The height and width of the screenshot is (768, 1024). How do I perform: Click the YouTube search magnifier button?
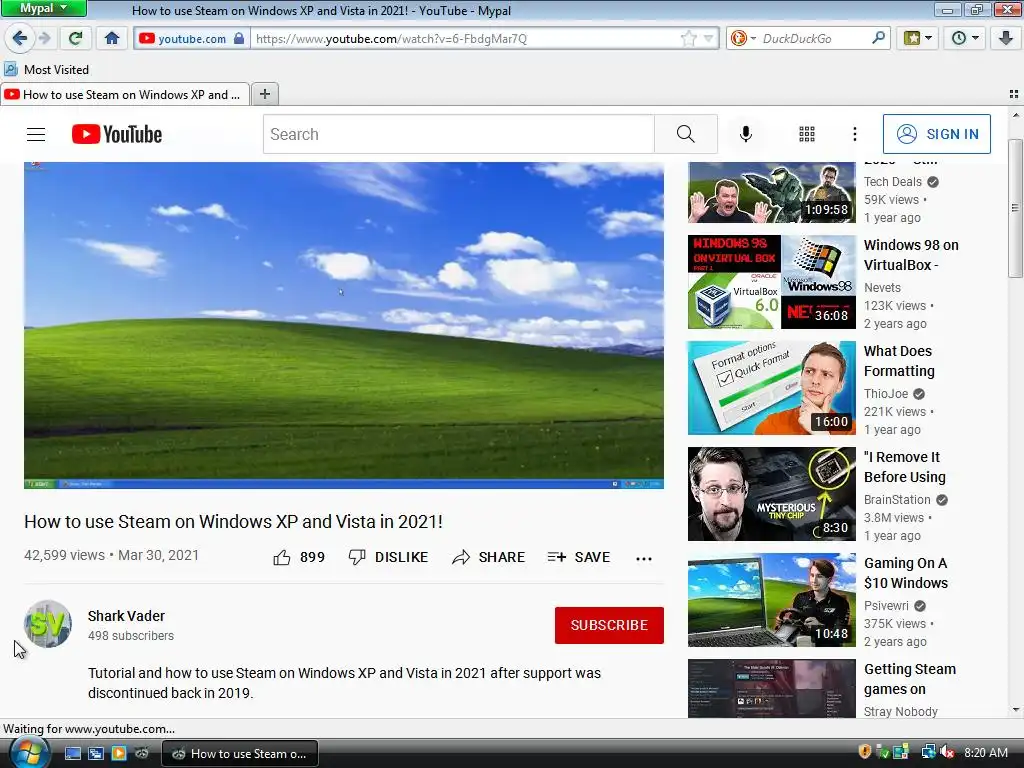pyautogui.click(x=686, y=135)
